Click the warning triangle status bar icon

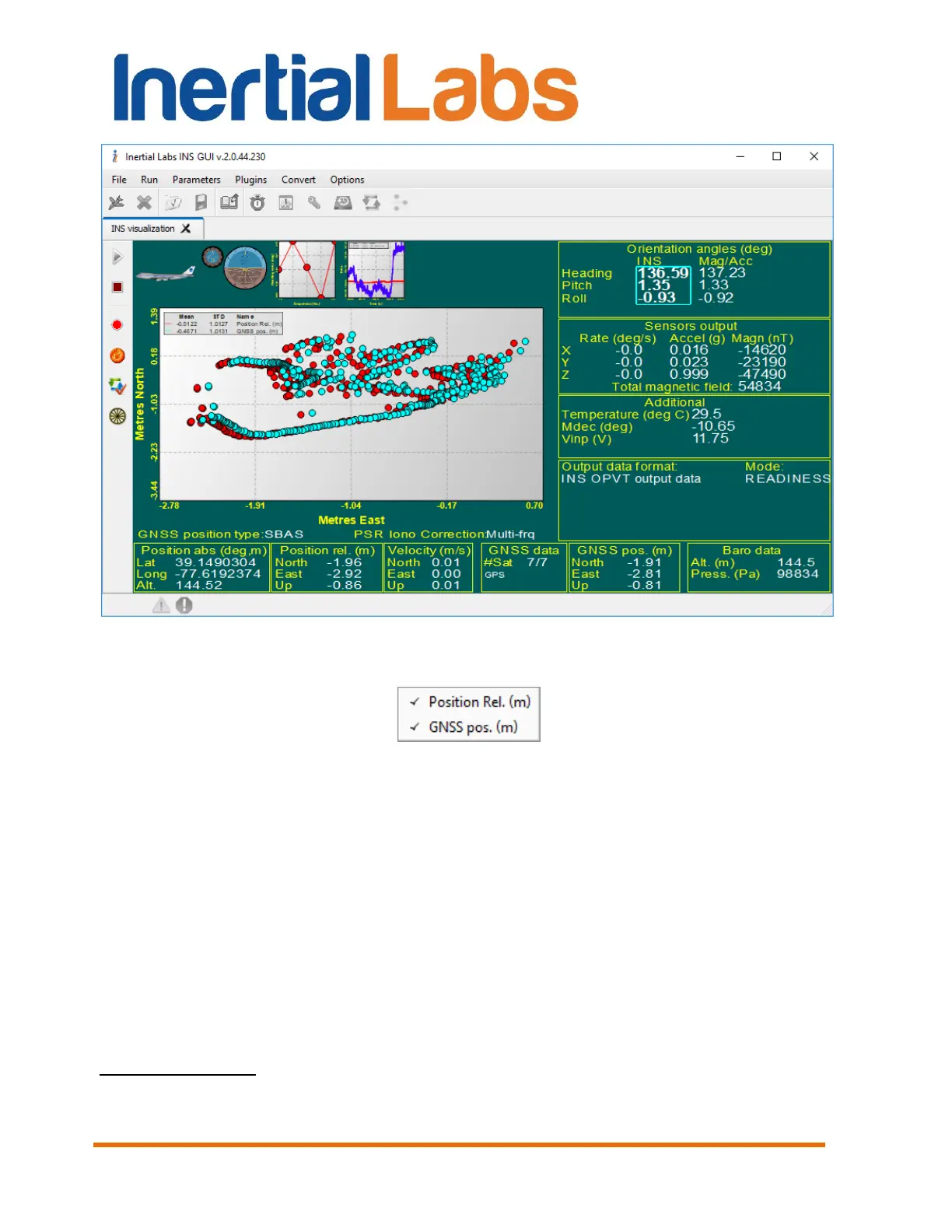click(161, 605)
